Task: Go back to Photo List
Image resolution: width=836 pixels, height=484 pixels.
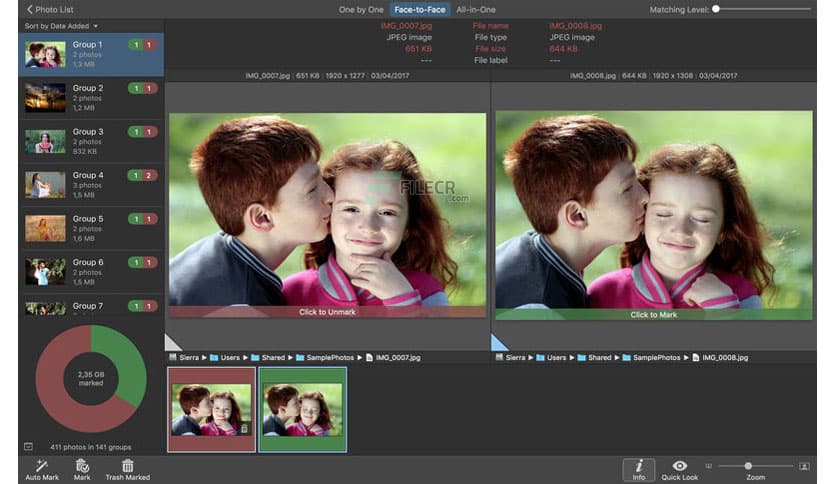Action: [50, 9]
